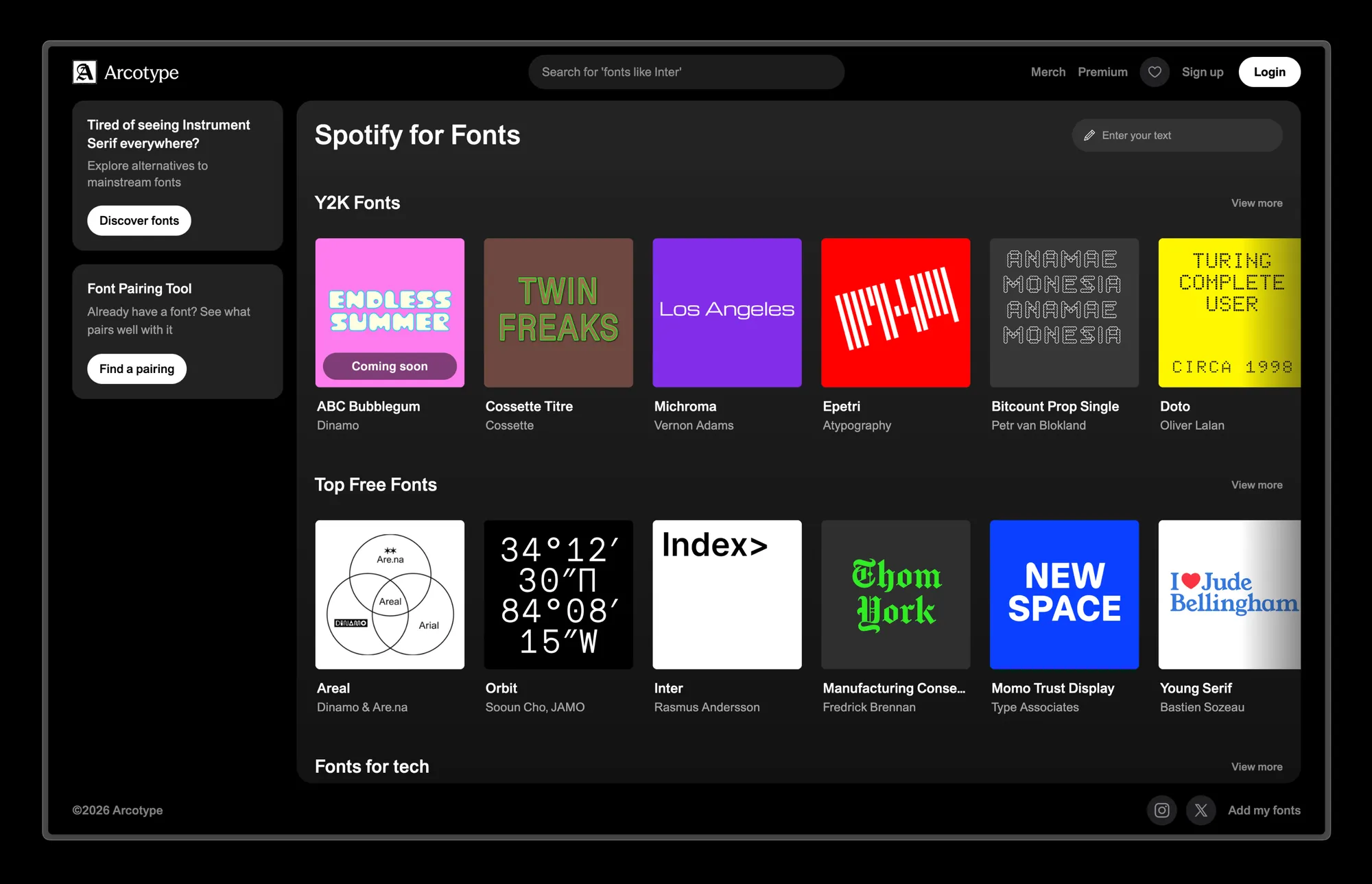Screen dimensions: 1372x884
Task: Open the Cossette Titre Twin Freaks thumbnail
Action: 558,313
